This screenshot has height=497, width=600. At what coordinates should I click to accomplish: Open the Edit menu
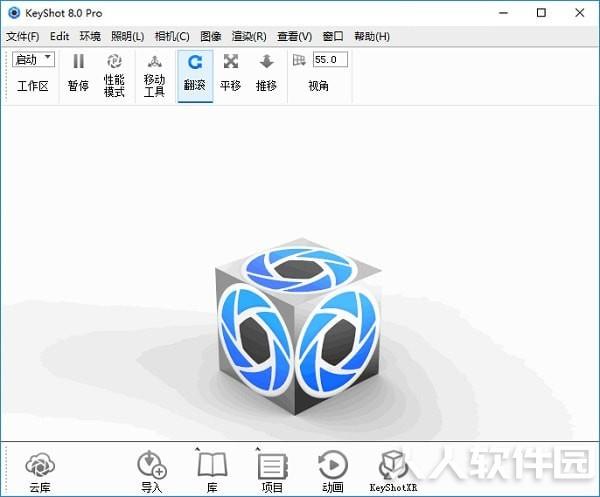click(59, 36)
